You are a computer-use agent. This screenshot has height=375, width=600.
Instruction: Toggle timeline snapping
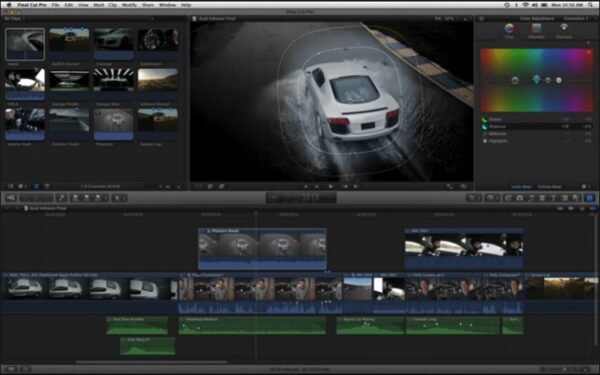[593, 209]
